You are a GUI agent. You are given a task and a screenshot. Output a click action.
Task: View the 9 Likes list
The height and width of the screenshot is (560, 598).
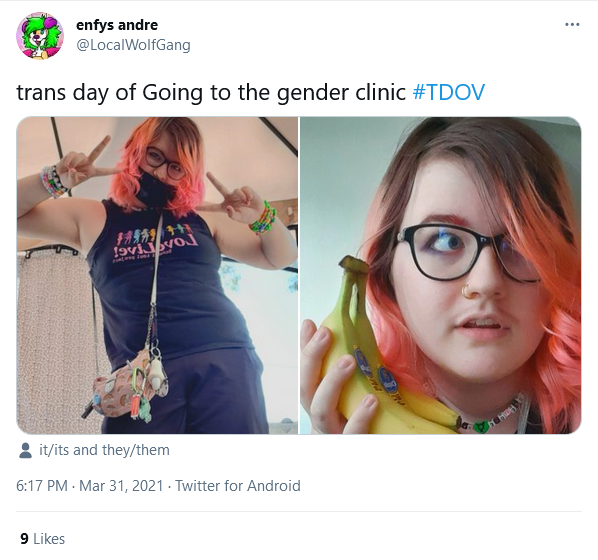point(42,539)
